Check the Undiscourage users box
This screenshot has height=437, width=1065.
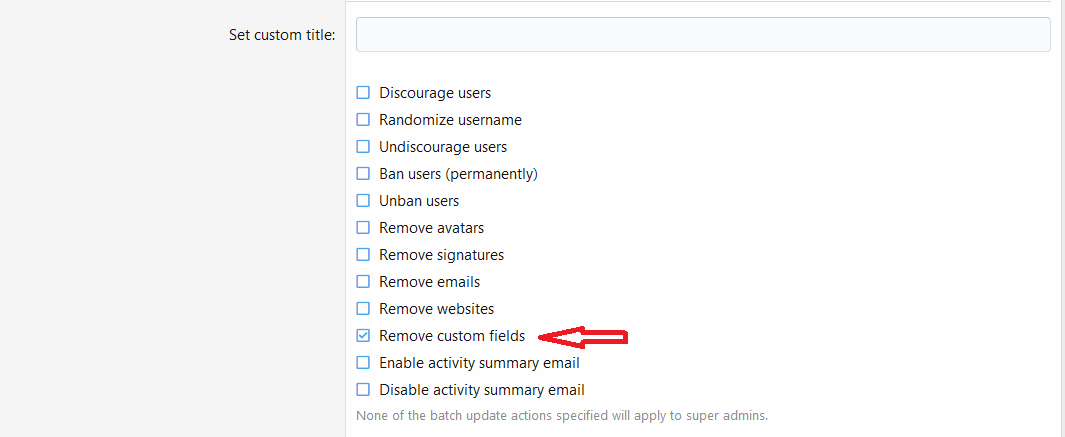(363, 147)
